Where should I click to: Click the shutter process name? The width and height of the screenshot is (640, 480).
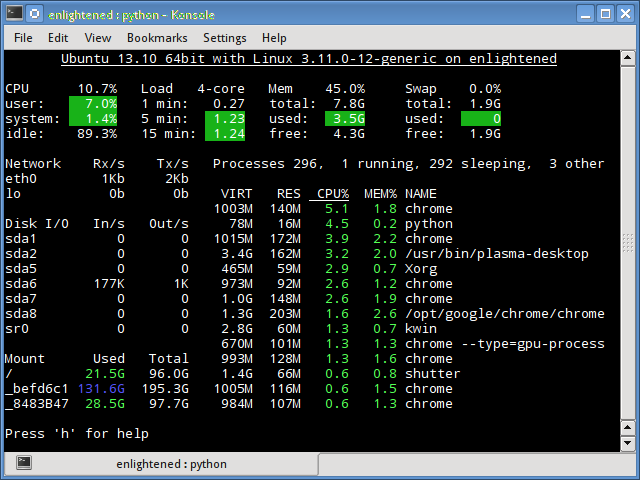(x=433, y=373)
